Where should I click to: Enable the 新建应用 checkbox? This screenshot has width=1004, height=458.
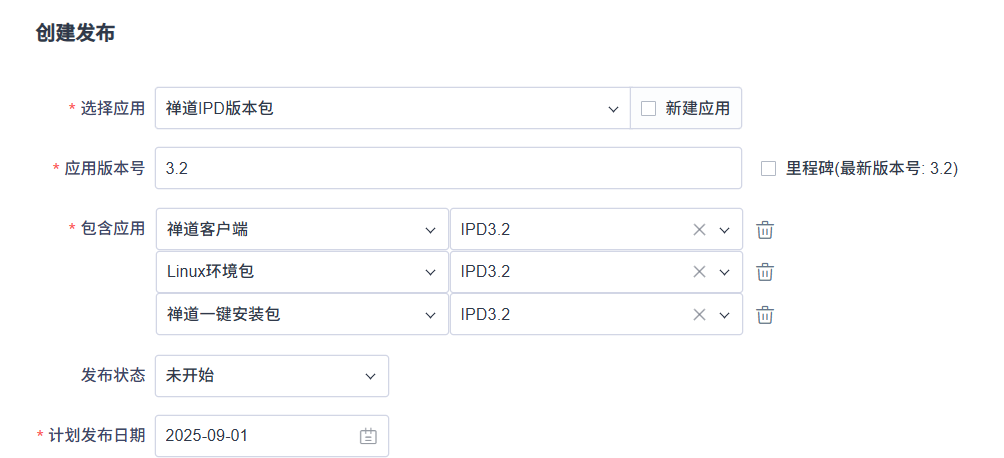click(648, 108)
